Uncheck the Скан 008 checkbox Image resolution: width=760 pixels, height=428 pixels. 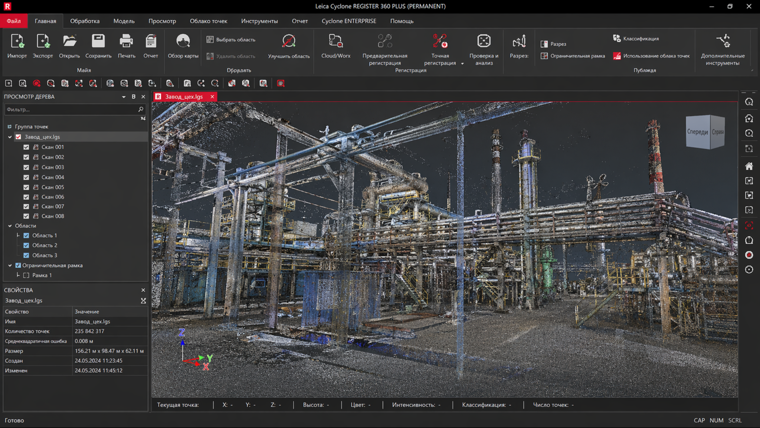coord(26,216)
